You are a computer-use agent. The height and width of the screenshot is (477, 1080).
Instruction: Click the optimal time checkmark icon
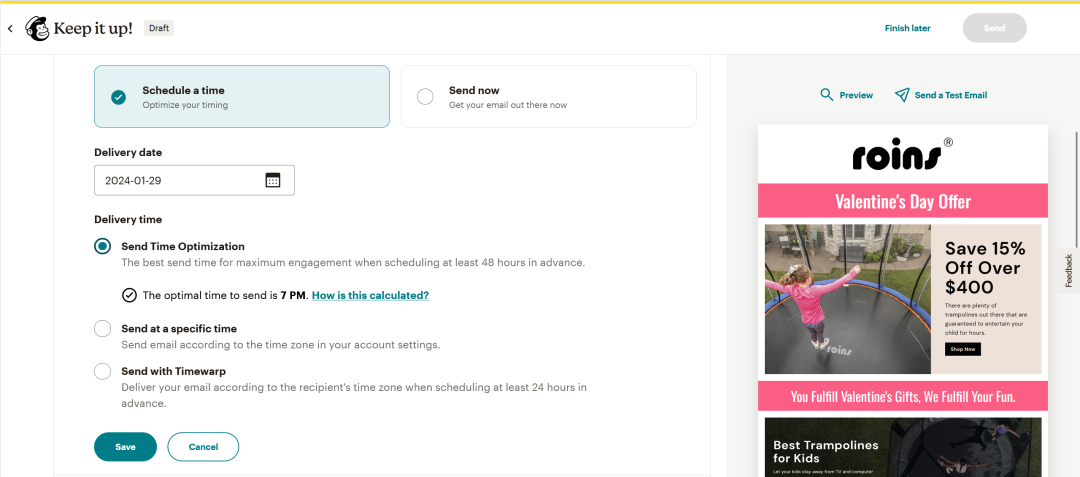[x=129, y=295]
